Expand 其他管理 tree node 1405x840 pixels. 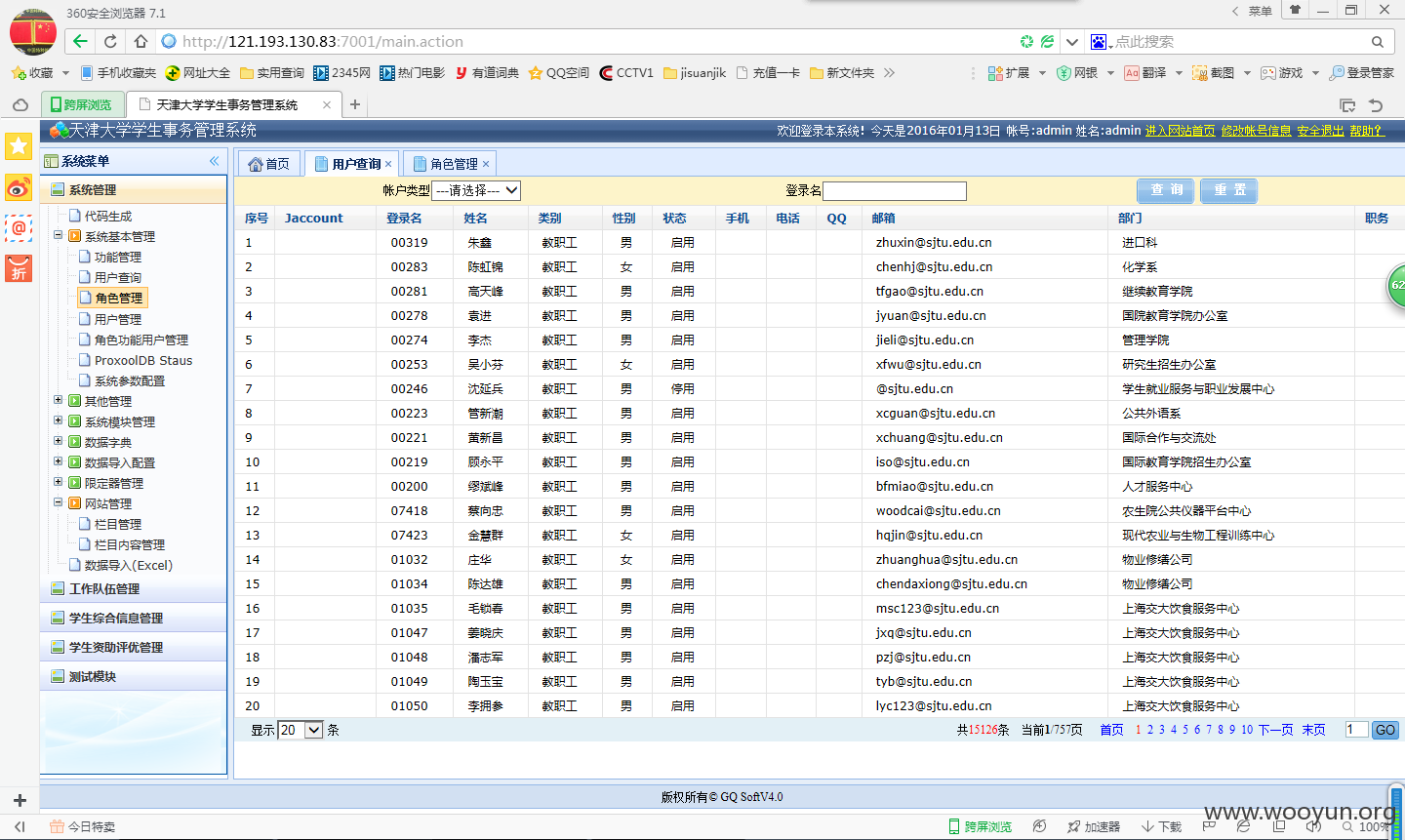[x=58, y=400]
